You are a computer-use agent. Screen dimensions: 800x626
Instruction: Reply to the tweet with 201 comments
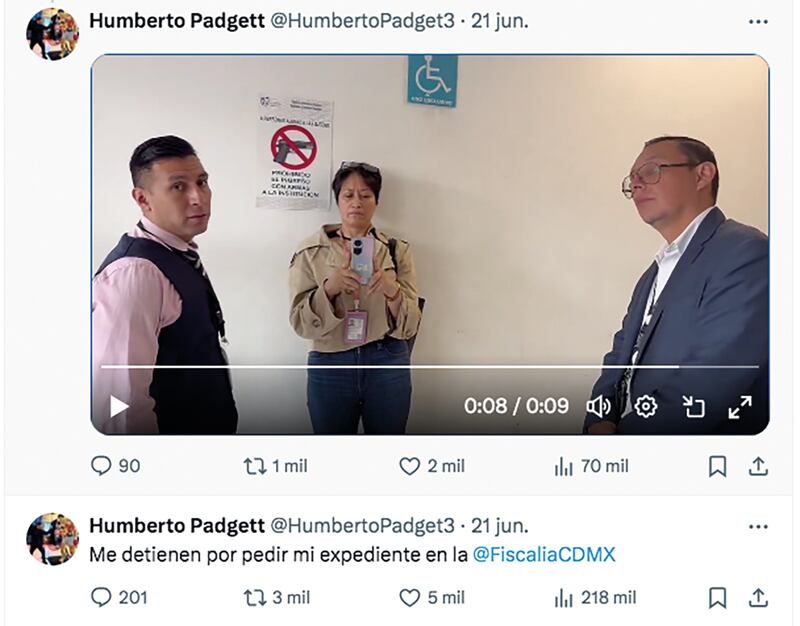(x=119, y=597)
